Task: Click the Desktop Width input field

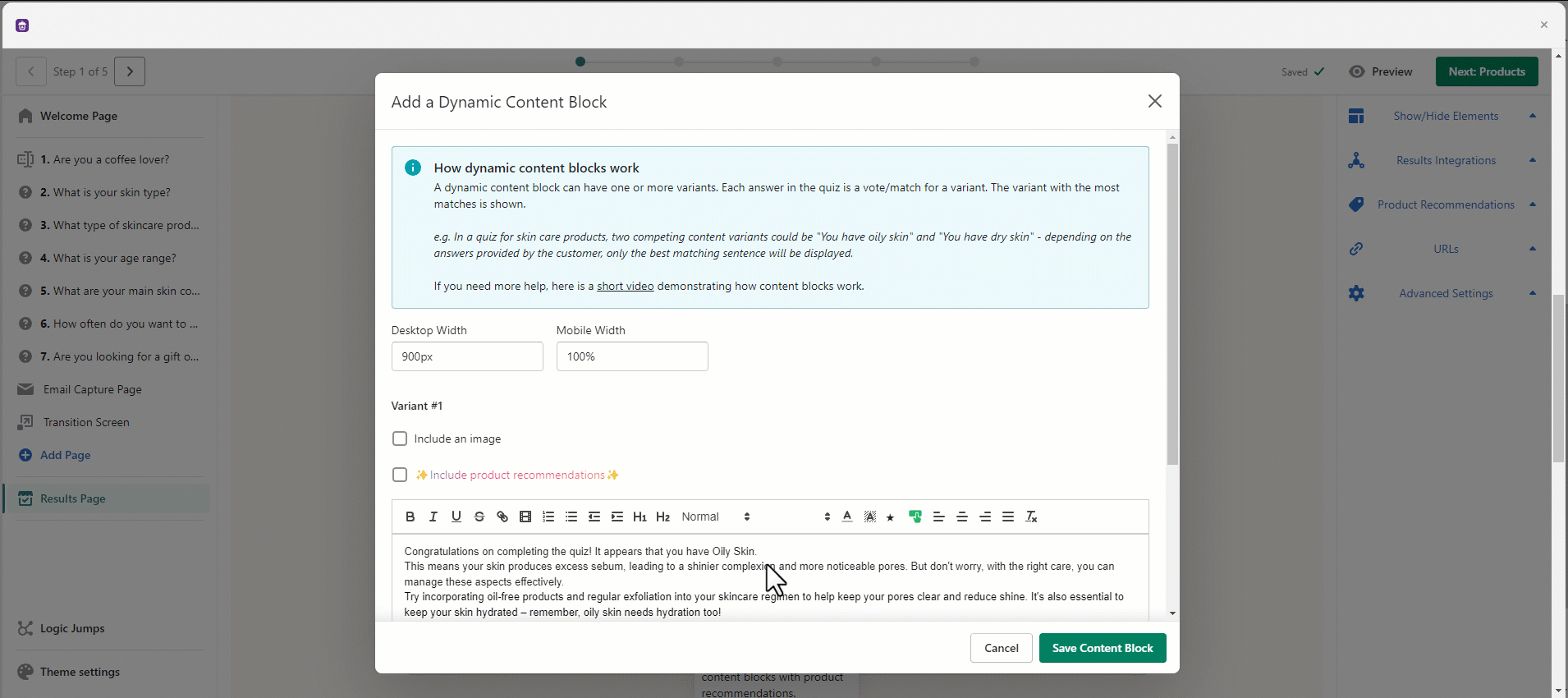Action: [x=467, y=356]
